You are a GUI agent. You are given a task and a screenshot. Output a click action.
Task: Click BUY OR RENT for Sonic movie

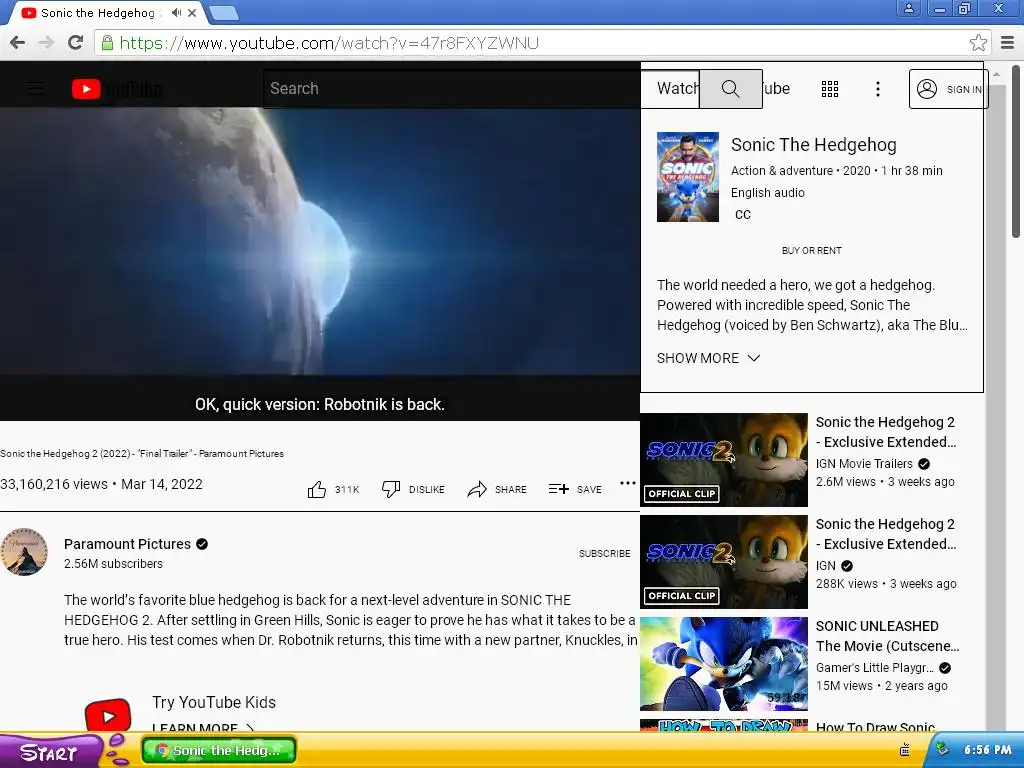coord(812,251)
